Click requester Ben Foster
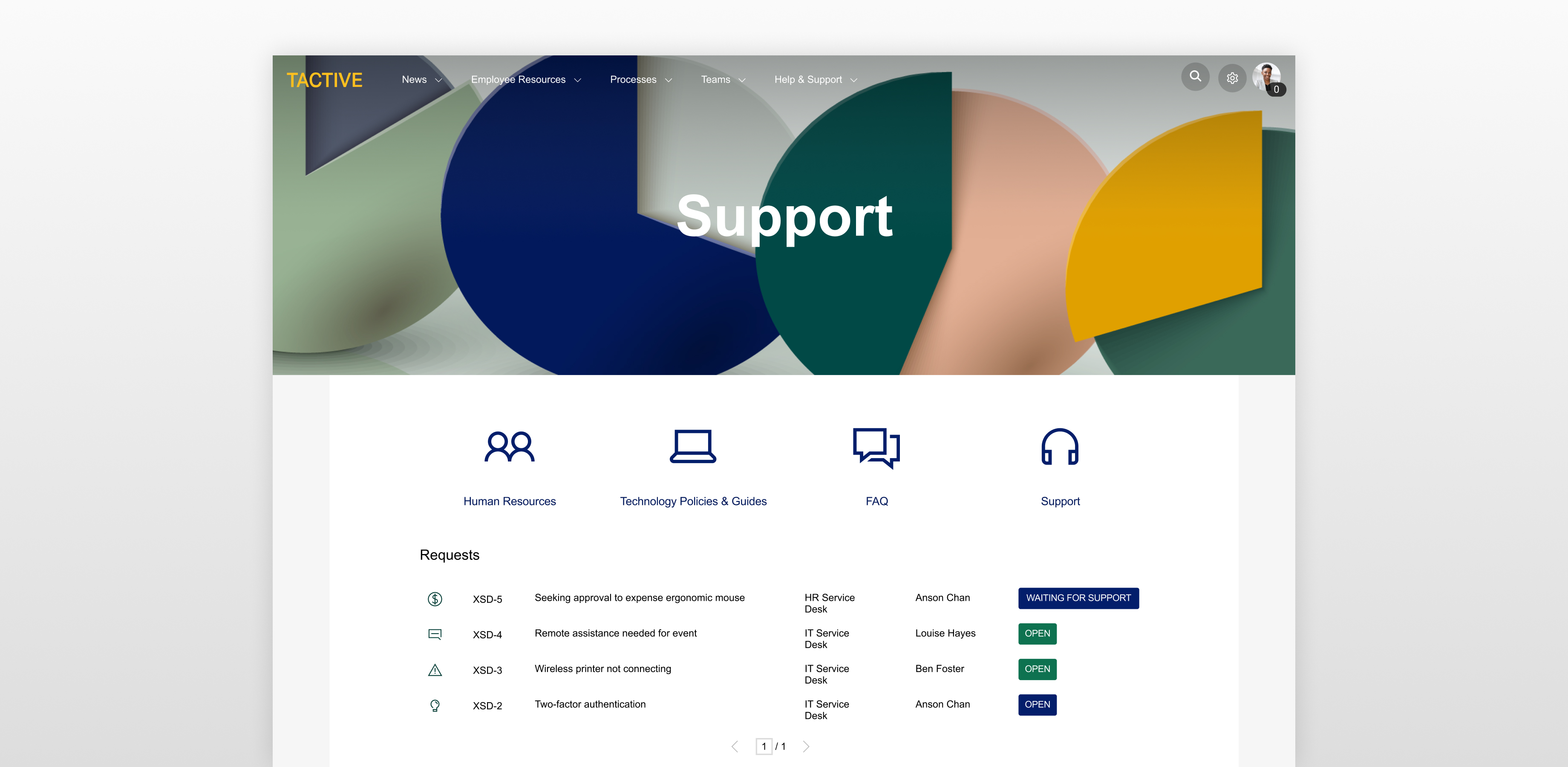The height and width of the screenshot is (767, 1568). click(939, 669)
